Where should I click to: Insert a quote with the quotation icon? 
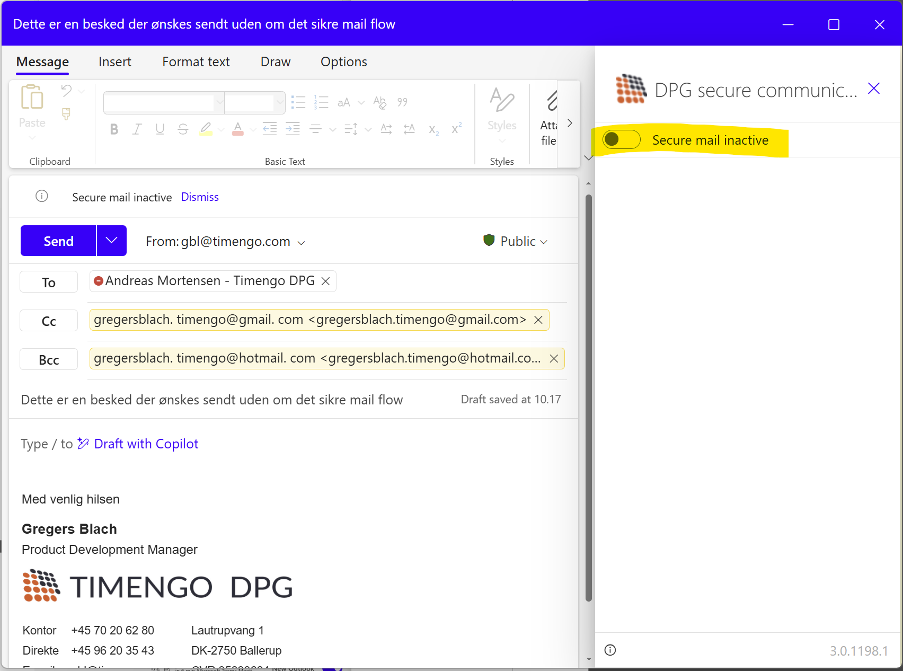(402, 103)
